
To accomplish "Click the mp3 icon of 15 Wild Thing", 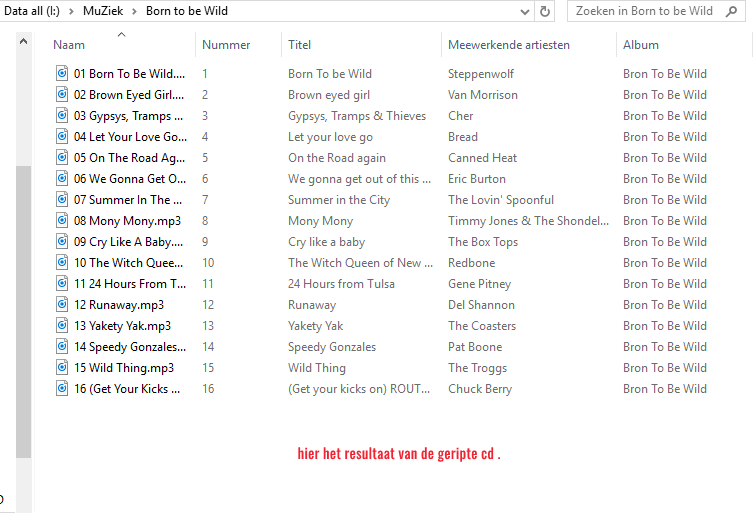I will [x=62, y=367].
